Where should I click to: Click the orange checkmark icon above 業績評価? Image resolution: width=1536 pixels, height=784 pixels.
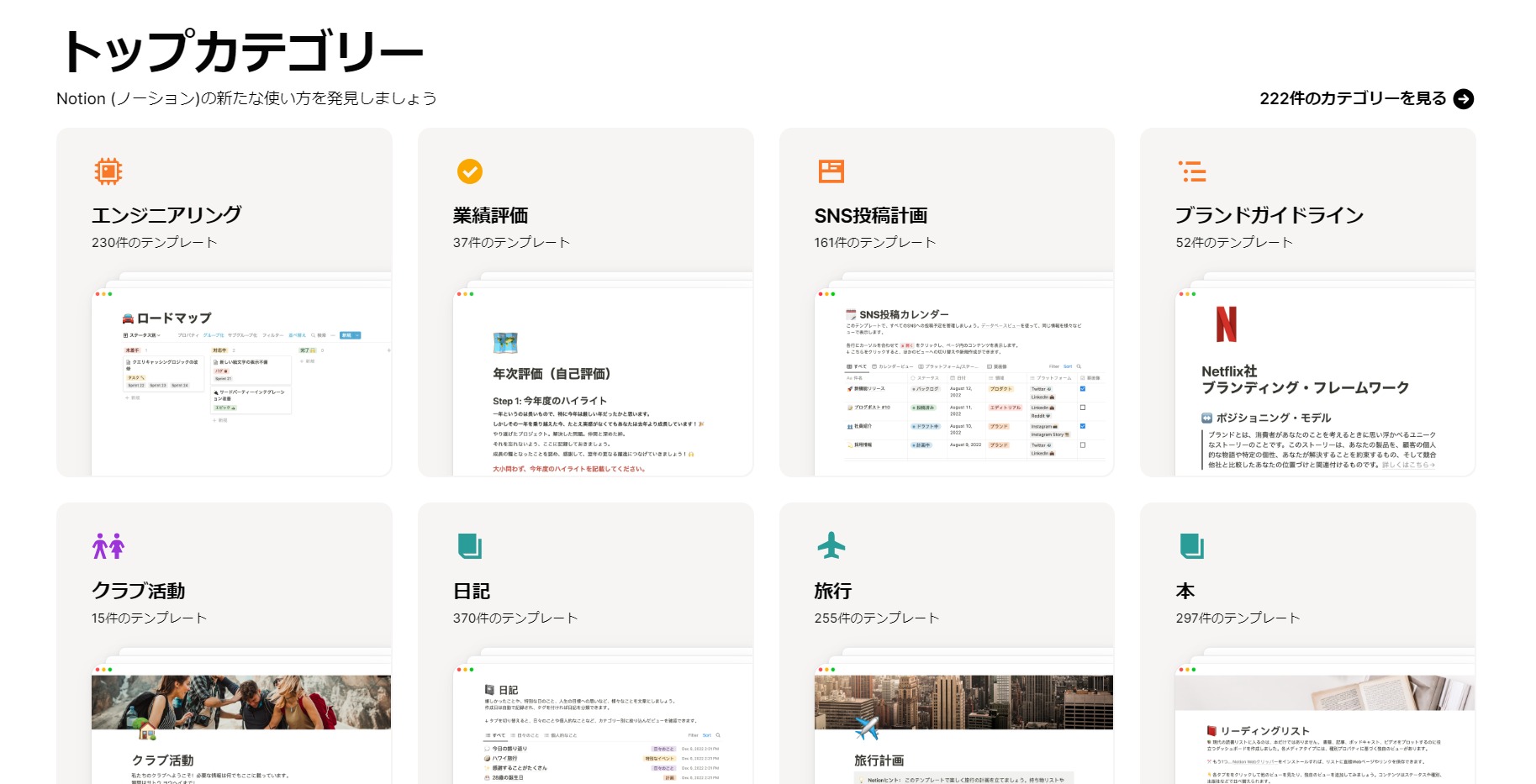point(467,171)
